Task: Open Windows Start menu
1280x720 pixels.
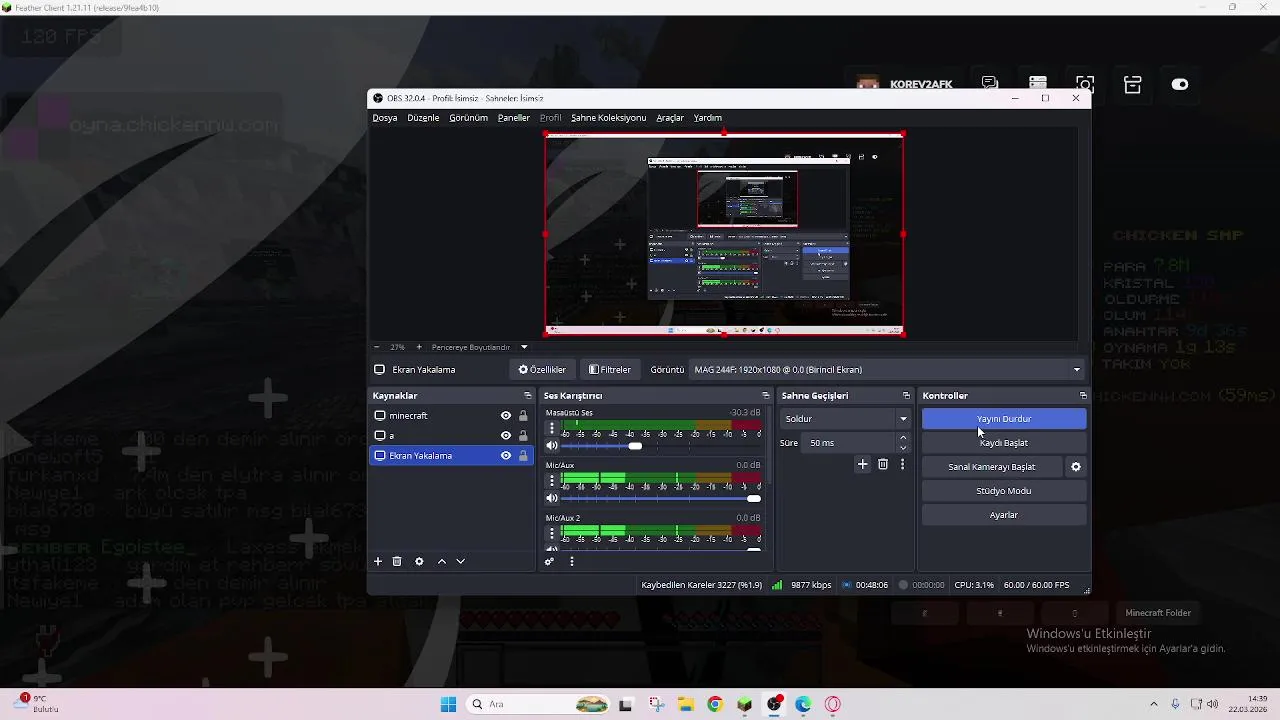Action: (448, 704)
